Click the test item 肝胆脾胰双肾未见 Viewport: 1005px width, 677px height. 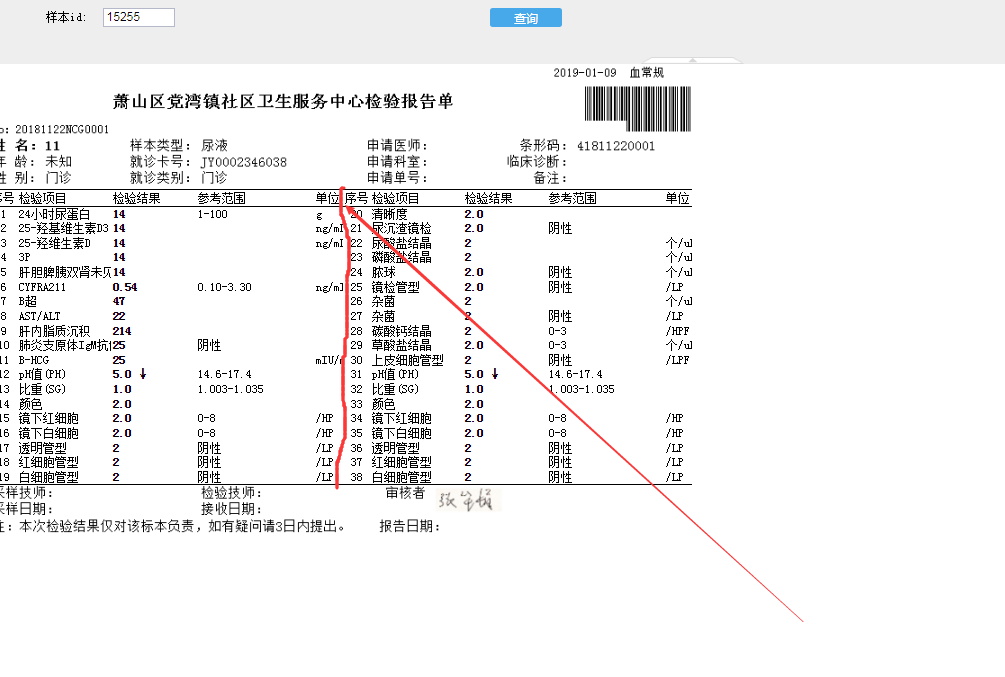65,272
